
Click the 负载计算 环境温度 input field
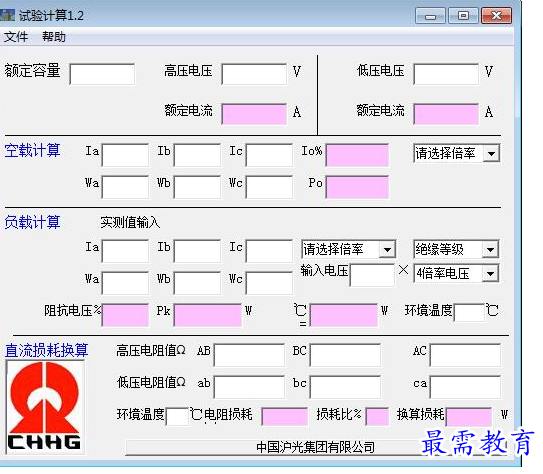coord(469,313)
